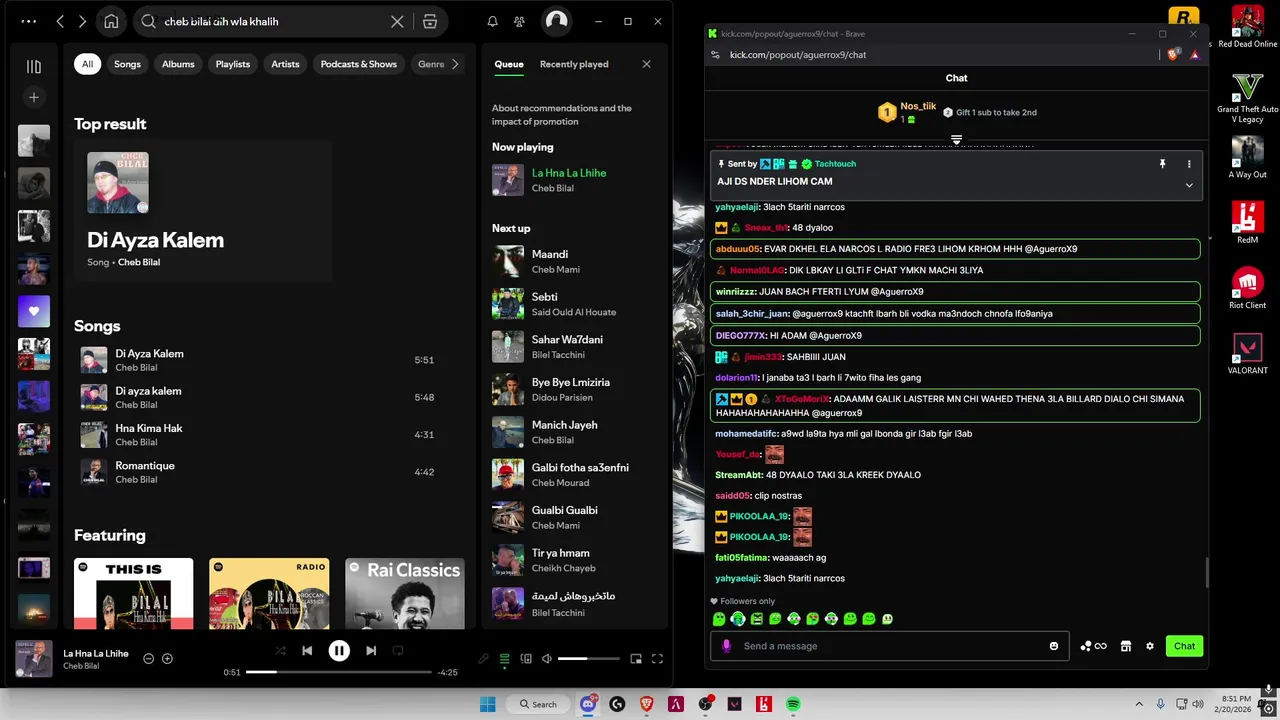This screenshot has height=720, width=1280.
Task: Play Hna Kima Hak in Songs list
Action: coord(259,435)
